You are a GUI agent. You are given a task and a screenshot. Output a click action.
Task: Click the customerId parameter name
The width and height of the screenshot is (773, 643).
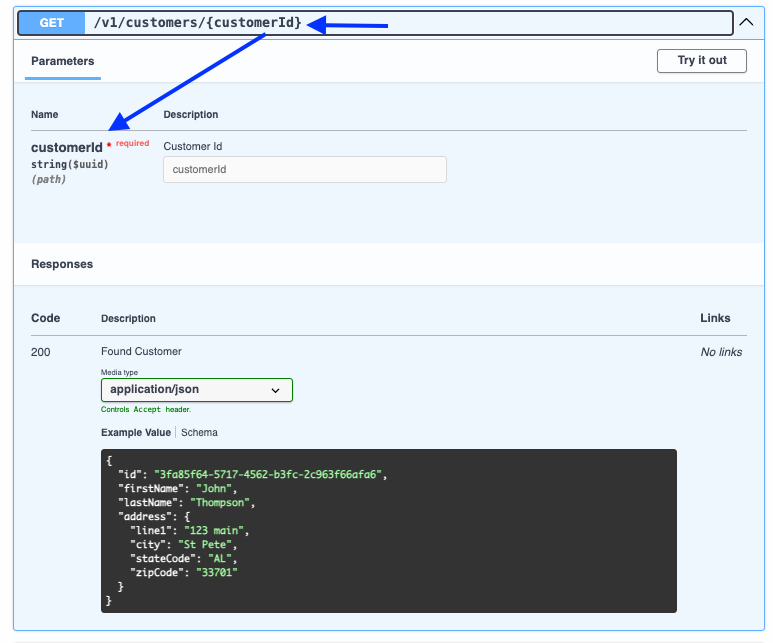pos(66,148)
